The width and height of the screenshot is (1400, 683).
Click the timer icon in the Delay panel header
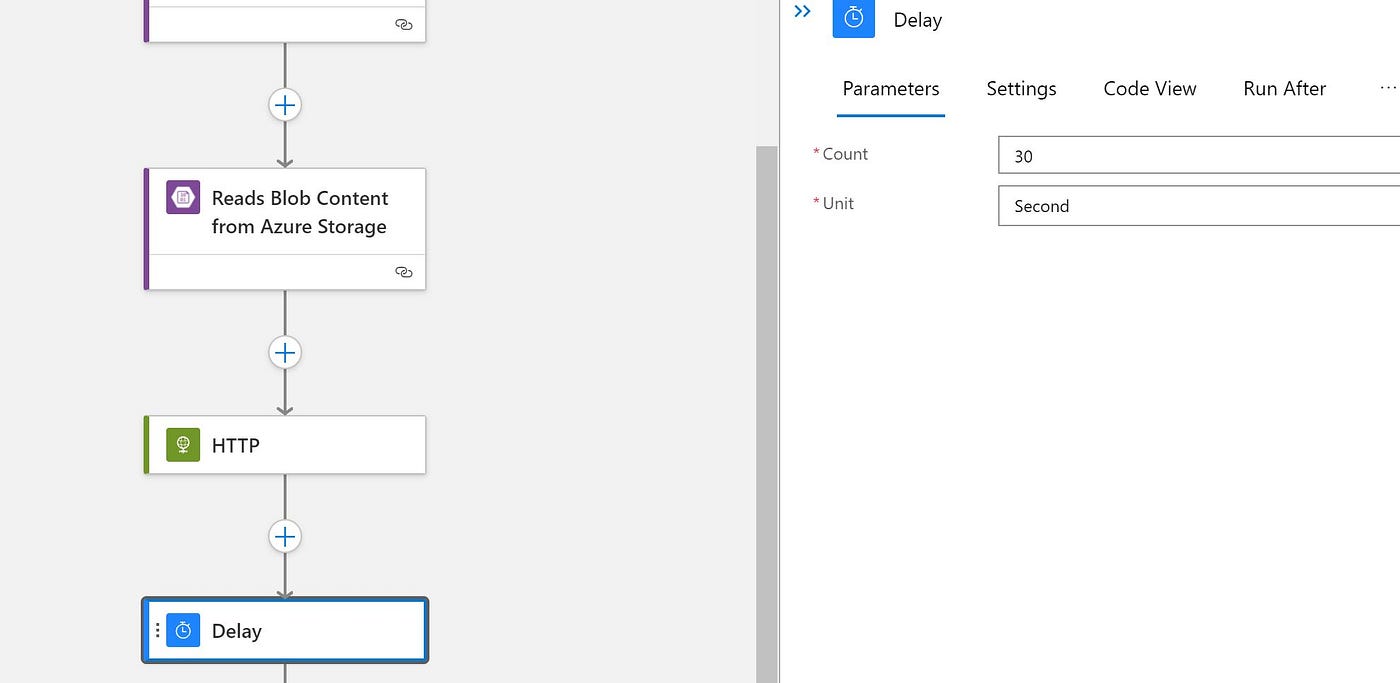853,18
